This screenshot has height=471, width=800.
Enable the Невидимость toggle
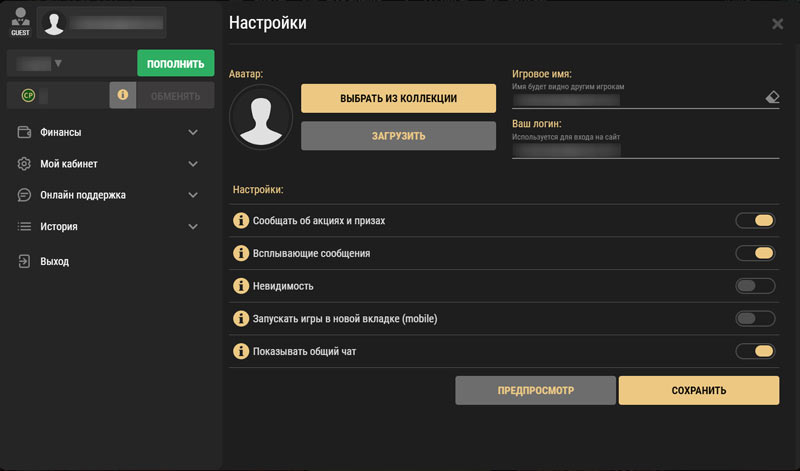point(755,286)
